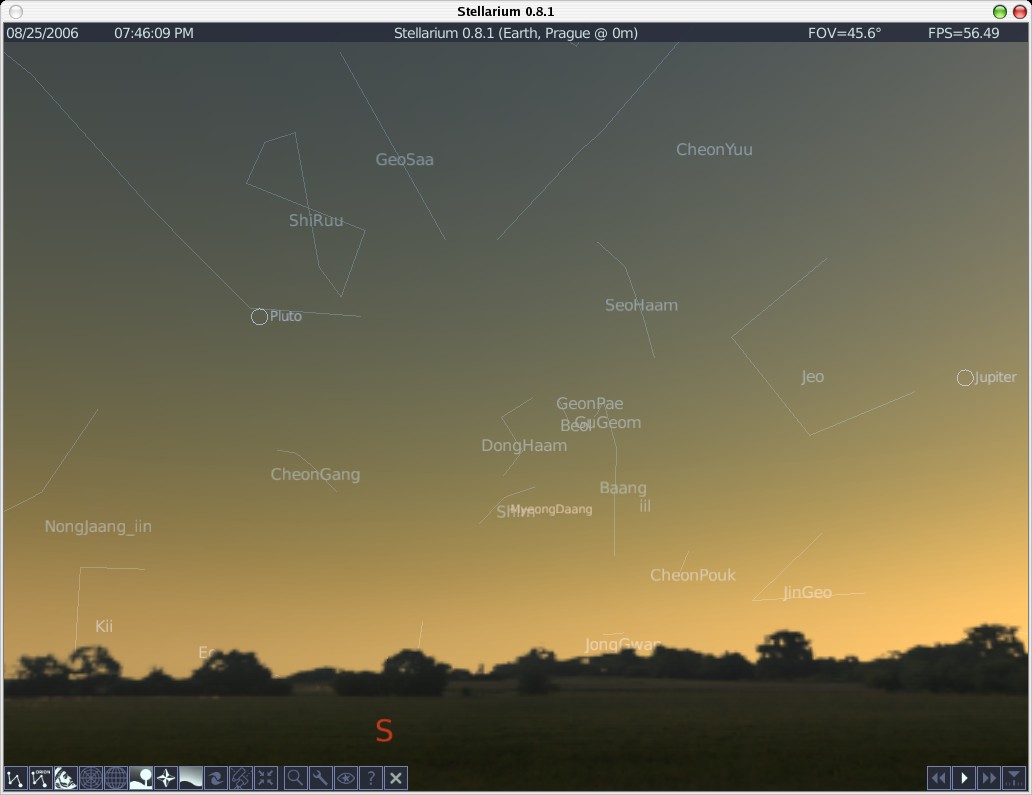This screenshot has width=1032, height=795.
Task: Toggle the atmosphere rendering
Action: 190,777
